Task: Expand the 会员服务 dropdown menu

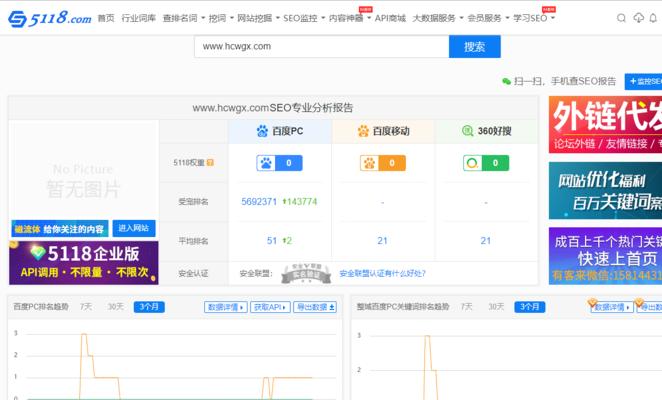Action: point(488,18)
